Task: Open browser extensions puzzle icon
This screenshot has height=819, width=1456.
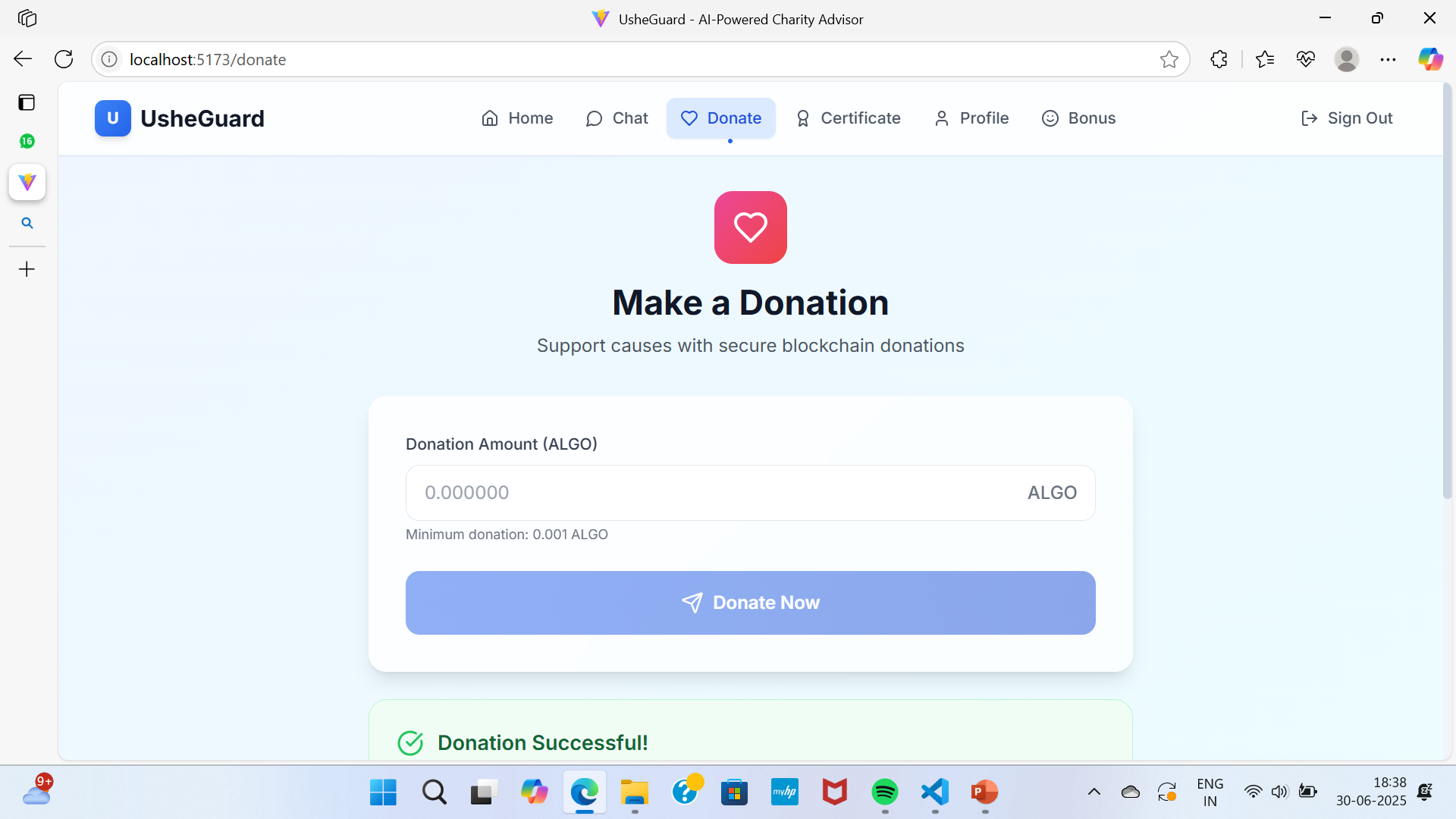Action: click(x=1219, y=59)
